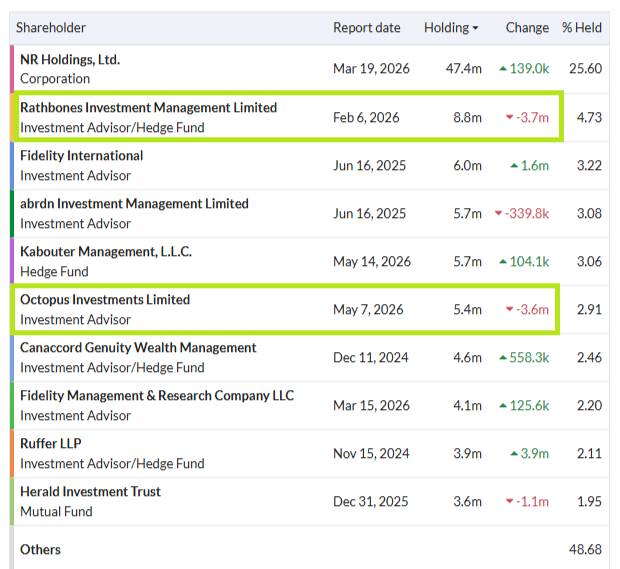Click green up arrow beside 139.0k
This screenshot has height=569, width=620.
click(503, 69)
